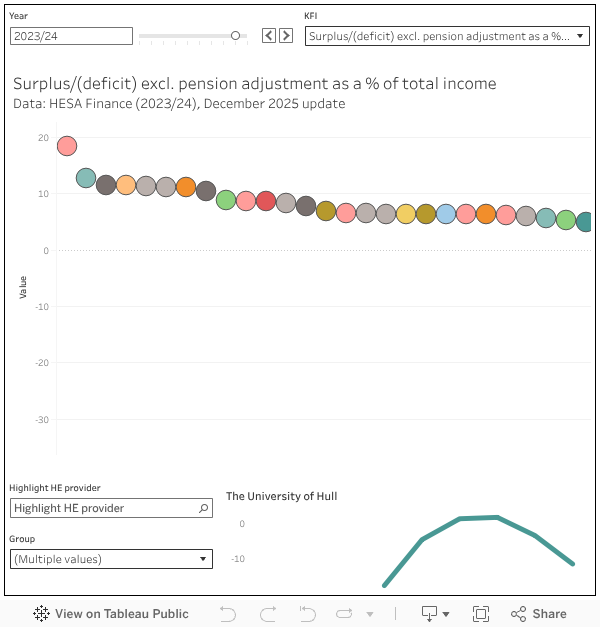
Task: Enter full screen mode
Action: [480, 614]
